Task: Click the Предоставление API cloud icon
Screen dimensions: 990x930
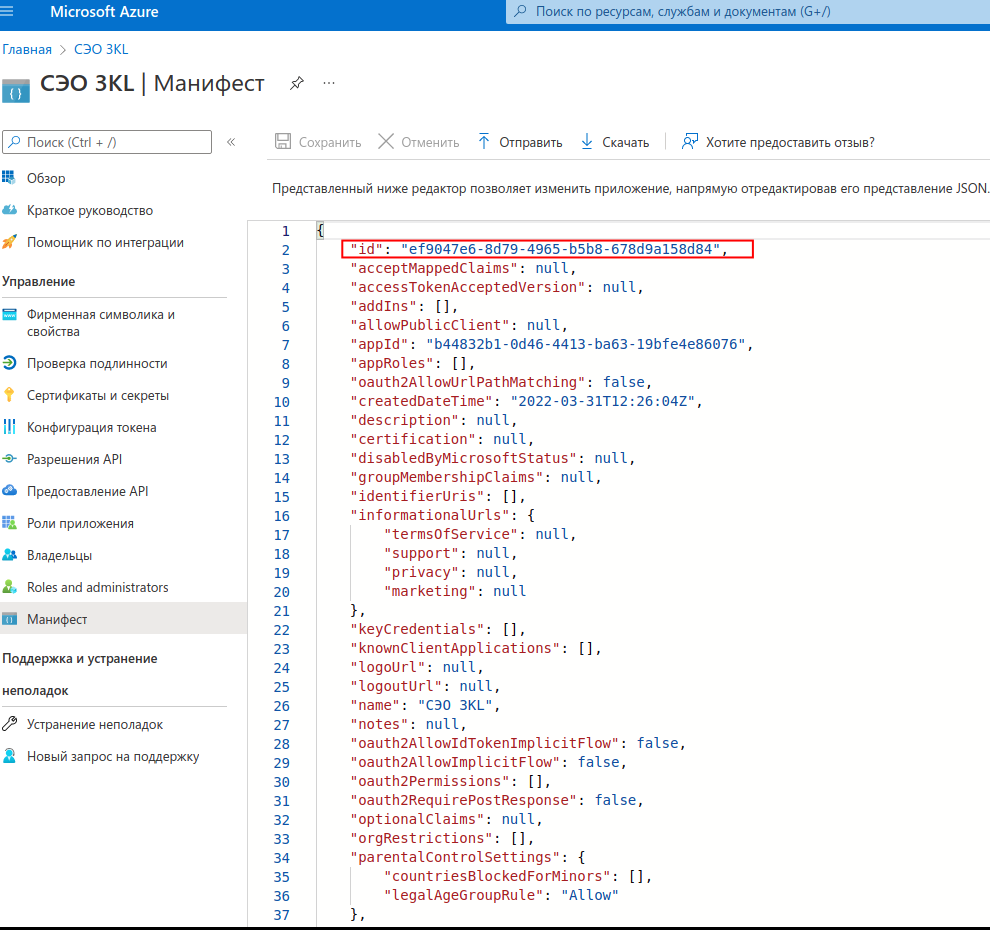Action: (9, 490)
